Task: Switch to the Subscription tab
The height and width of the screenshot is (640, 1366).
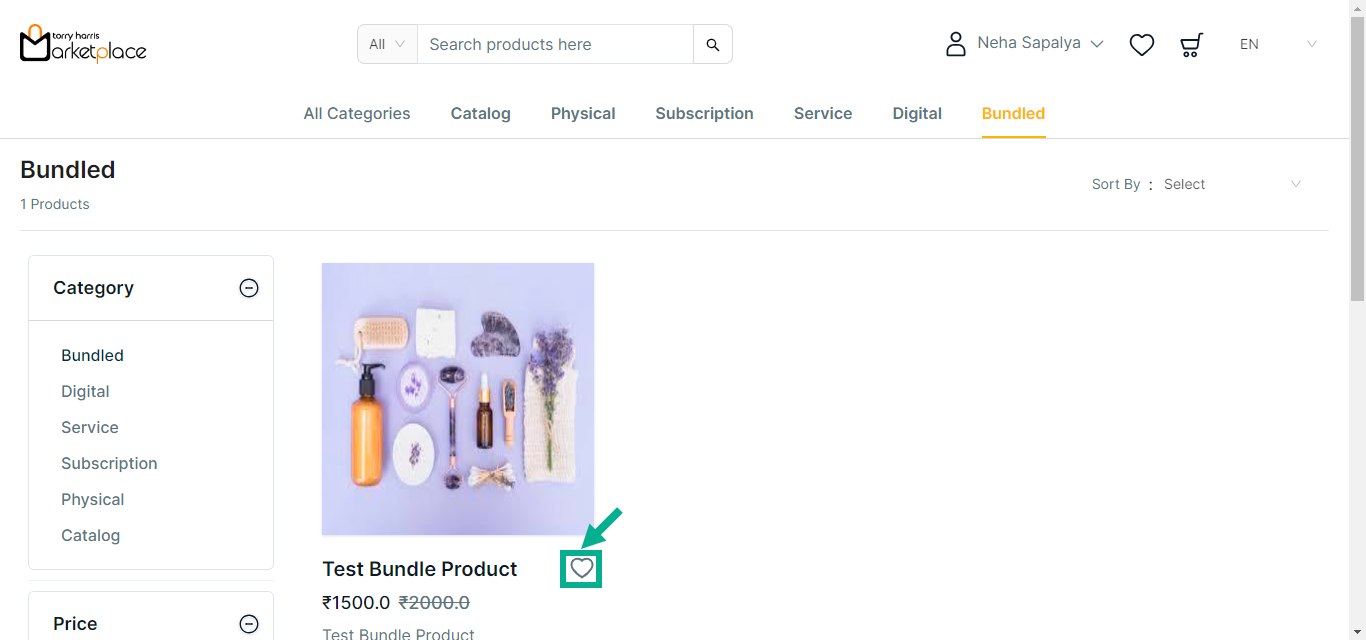Action: tap(704, 114)
